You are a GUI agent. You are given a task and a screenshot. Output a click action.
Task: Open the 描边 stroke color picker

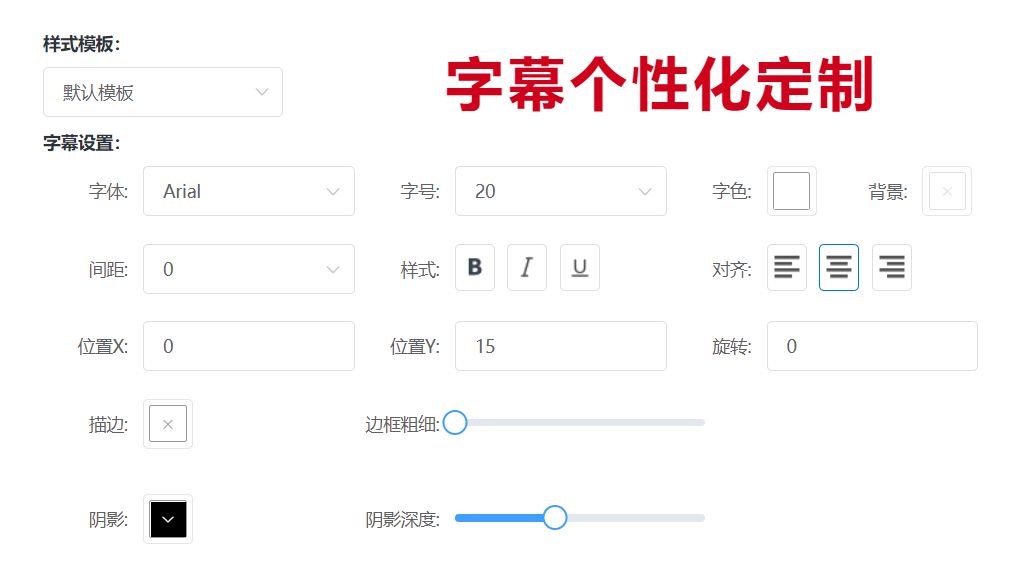point(167,423)
